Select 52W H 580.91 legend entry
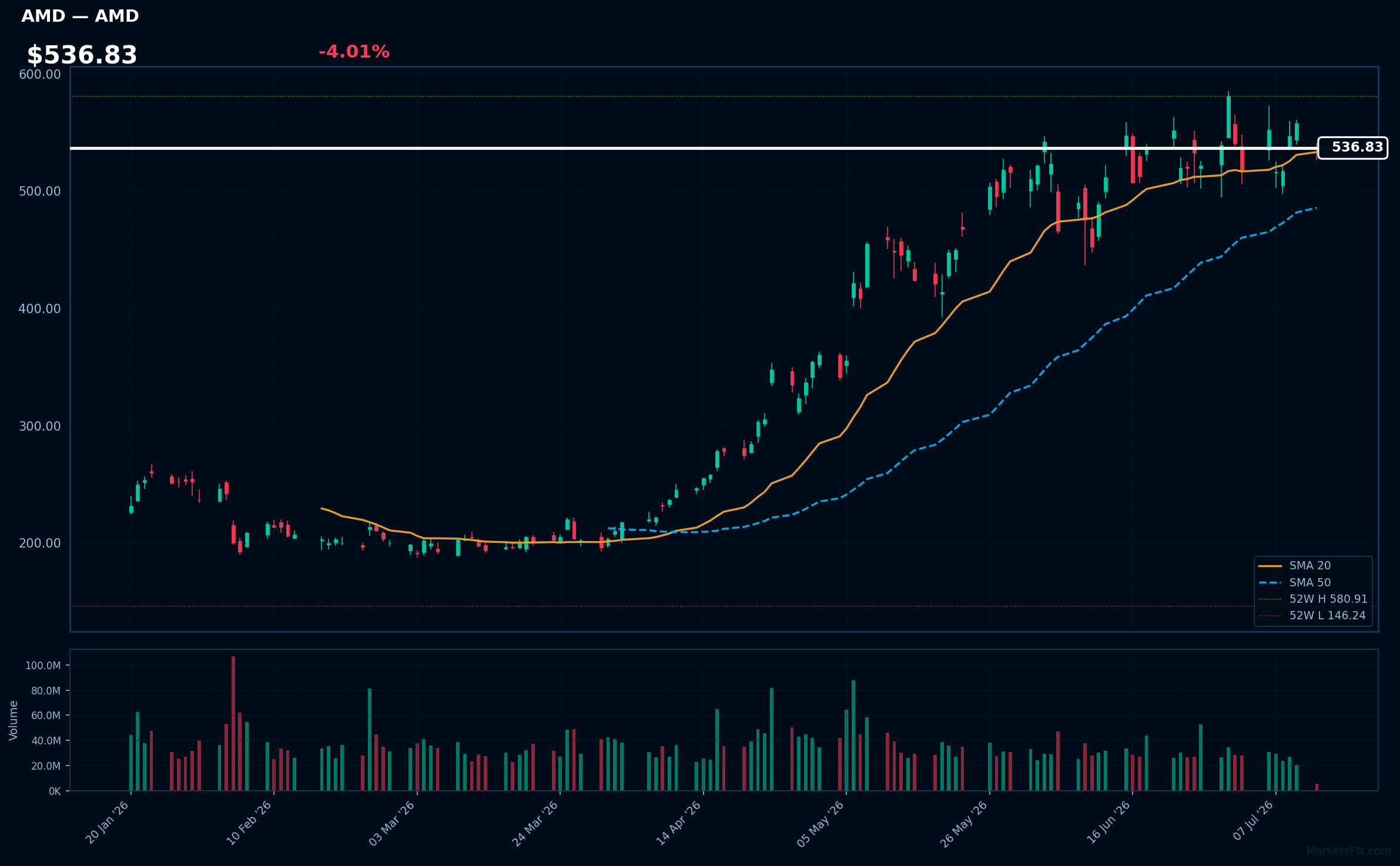The height and width of the screenshot is (866, 1400). (x=1313, y=599)
